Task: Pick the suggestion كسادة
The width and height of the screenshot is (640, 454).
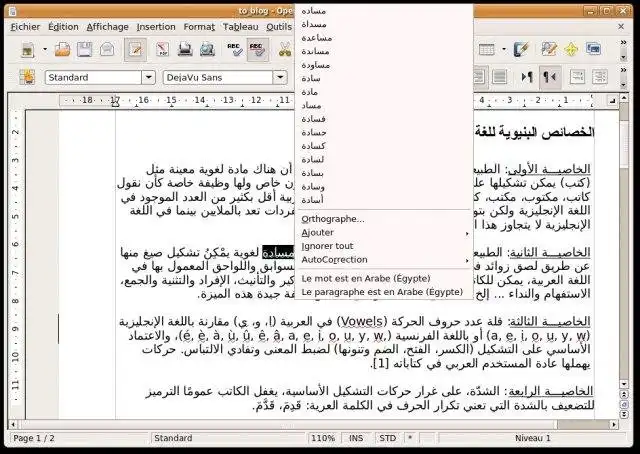Action: [384, 146]
